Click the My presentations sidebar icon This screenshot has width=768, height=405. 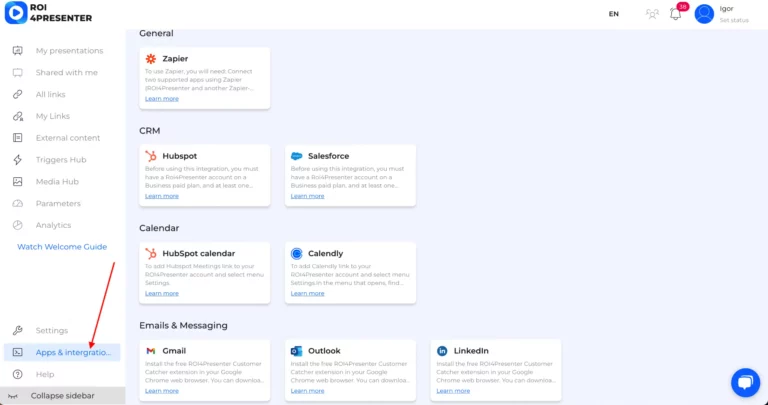[x=18, y=50]
